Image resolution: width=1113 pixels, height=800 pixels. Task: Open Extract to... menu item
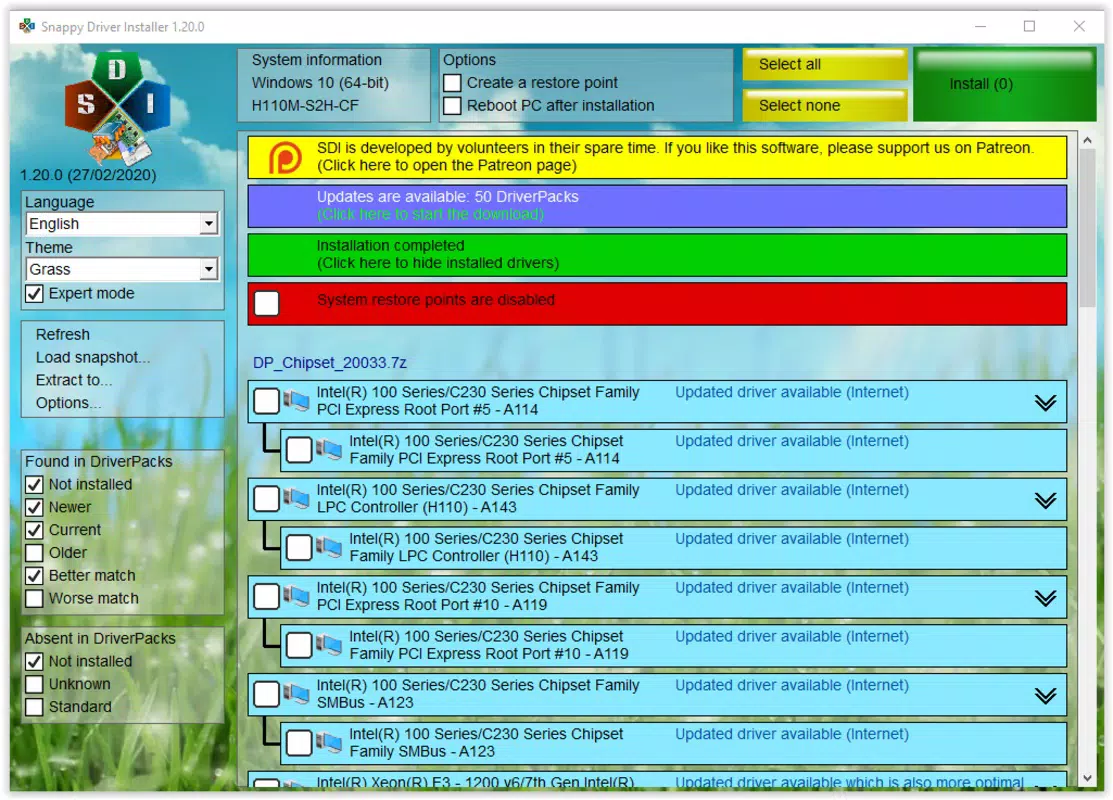[74, 380]
